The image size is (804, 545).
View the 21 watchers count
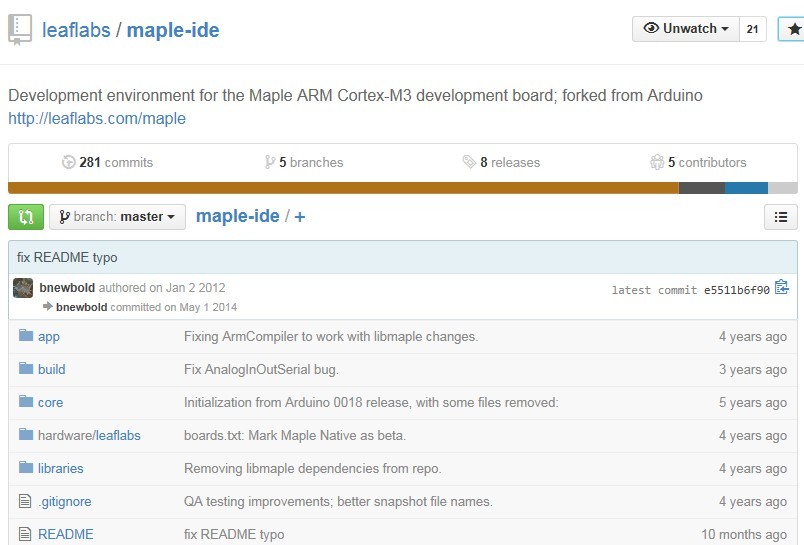click(752, 29)
